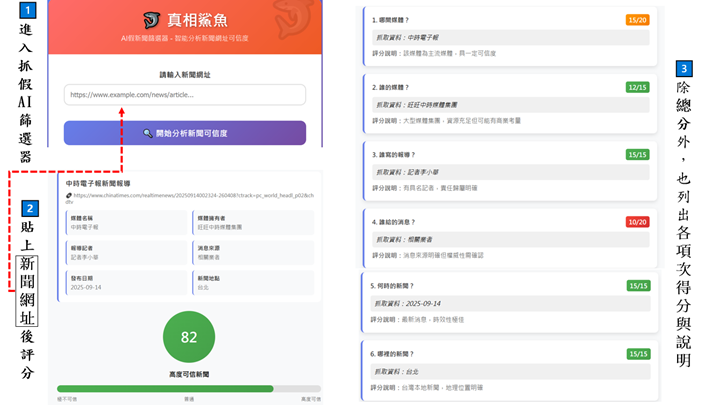Click the blue number 3 step marker
Image resolution: width=705 pixels, height=405 pixels.
click(x=684, y=69)
